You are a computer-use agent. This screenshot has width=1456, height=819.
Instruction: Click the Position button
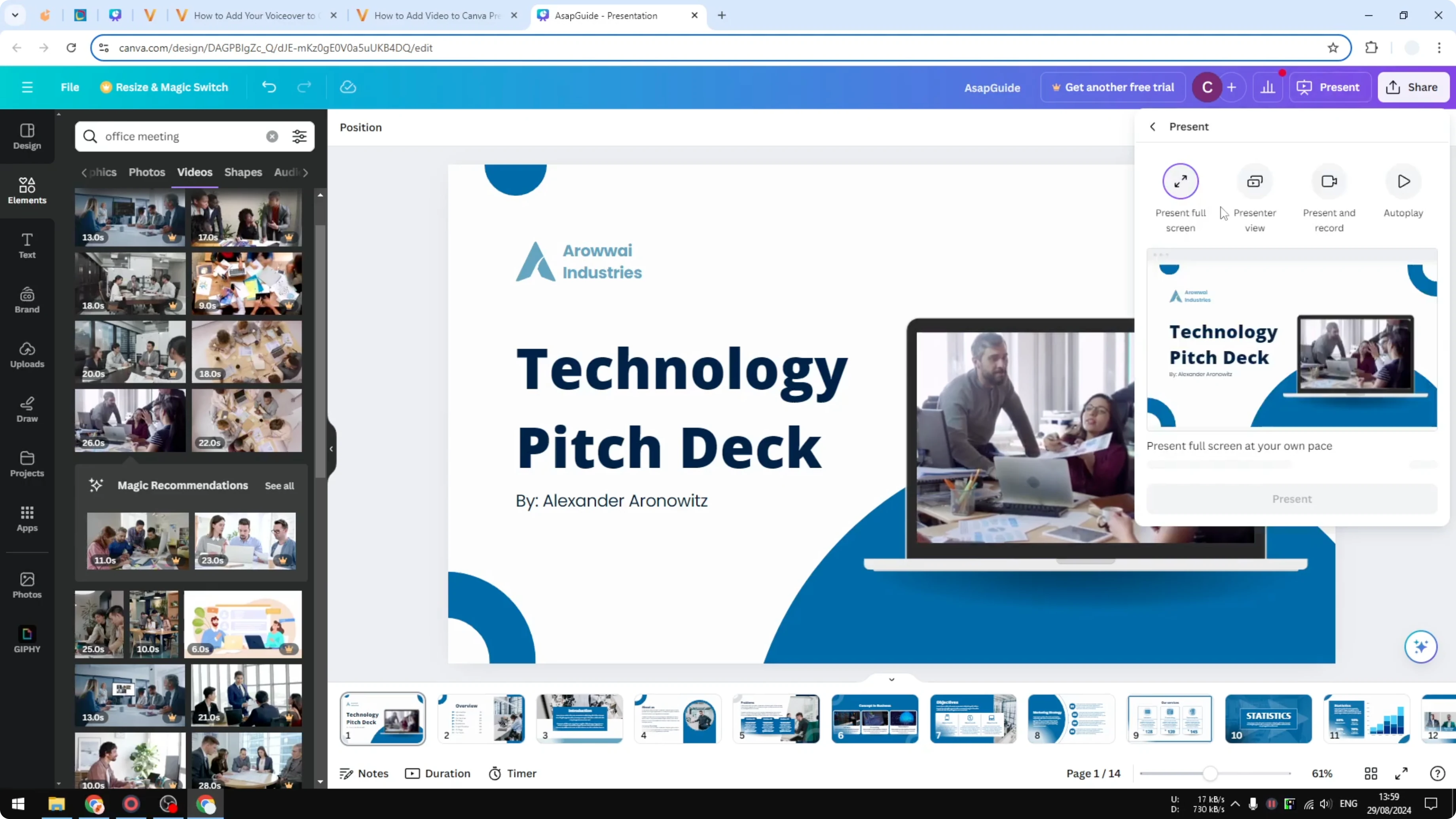click(360, 127)
